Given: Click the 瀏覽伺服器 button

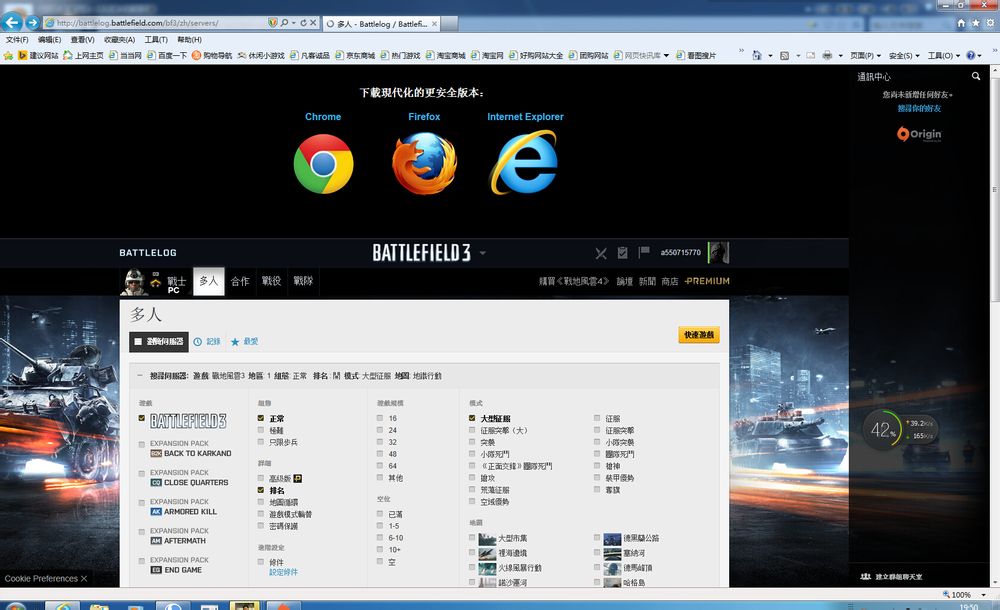Looking at the screenshot, I should pos(161,342).
